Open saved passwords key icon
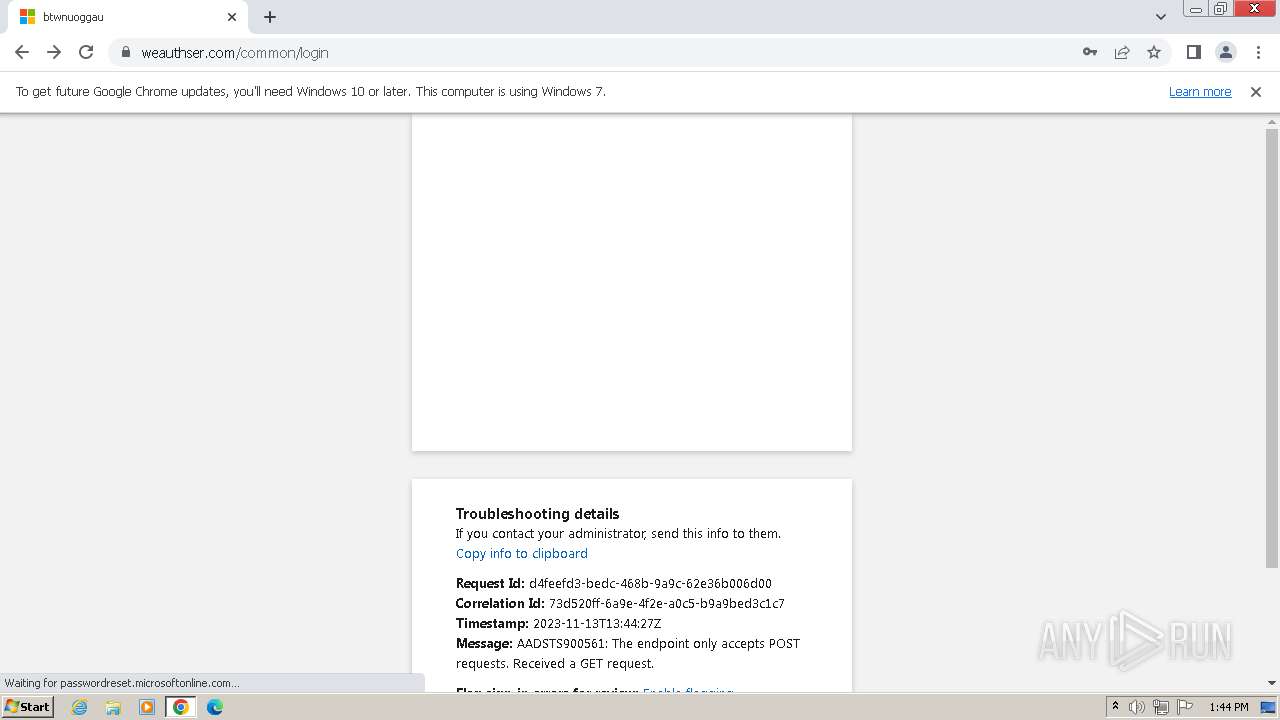 tap(1090, 52)
